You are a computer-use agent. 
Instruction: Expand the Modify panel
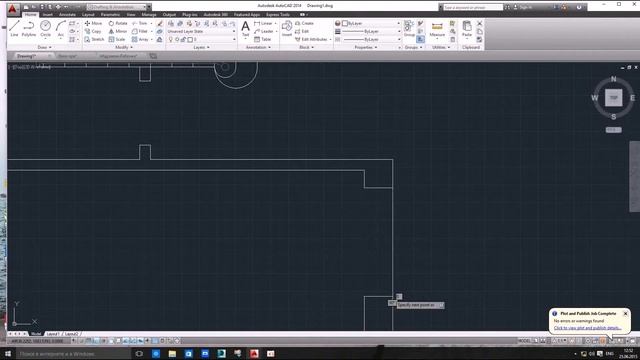click(124, 47)
